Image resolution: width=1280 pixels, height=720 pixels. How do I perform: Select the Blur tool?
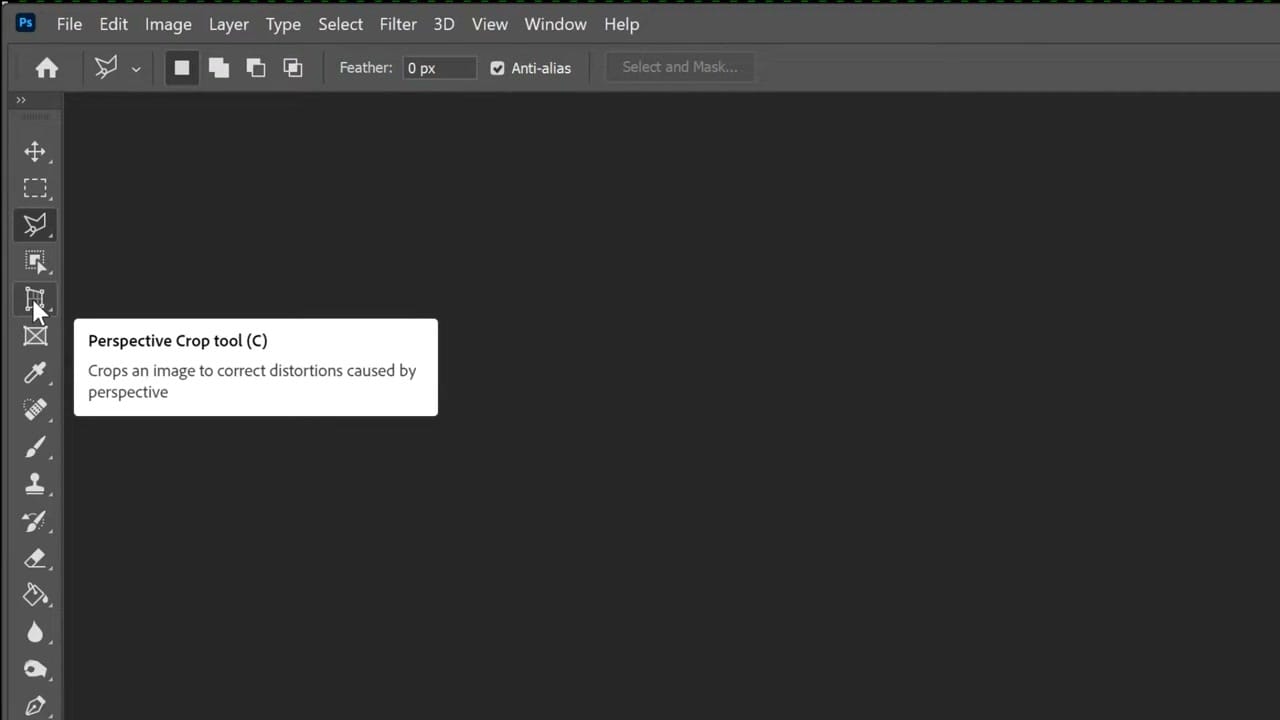(35, 632)
